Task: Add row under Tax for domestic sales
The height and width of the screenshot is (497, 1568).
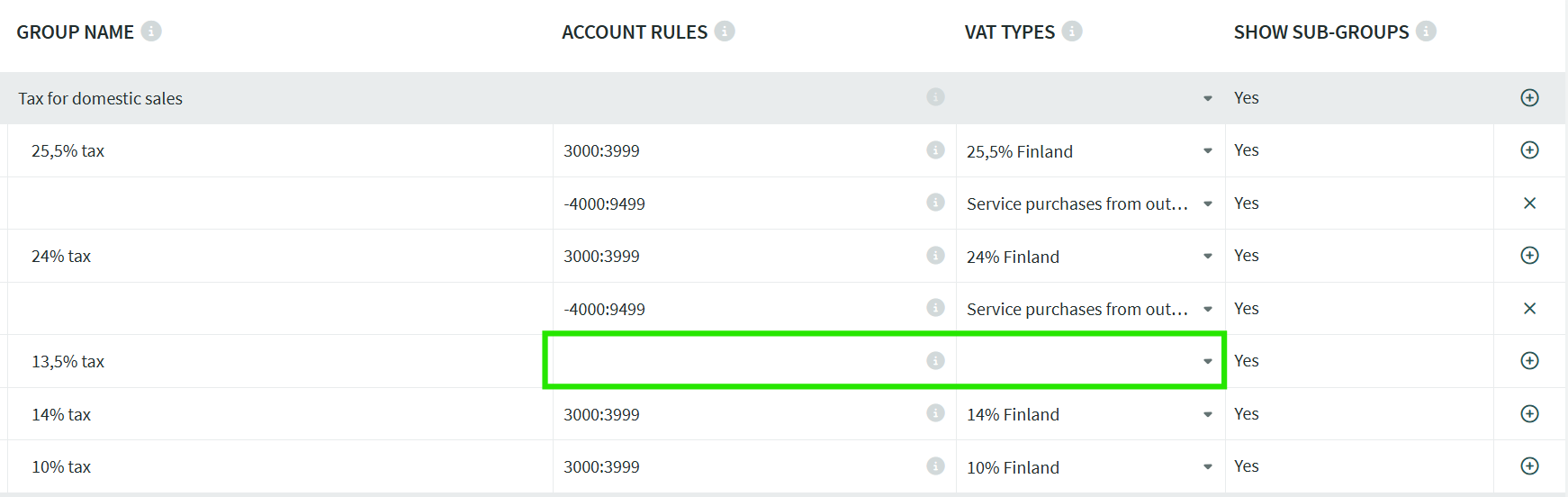Action: (1529, 98)
